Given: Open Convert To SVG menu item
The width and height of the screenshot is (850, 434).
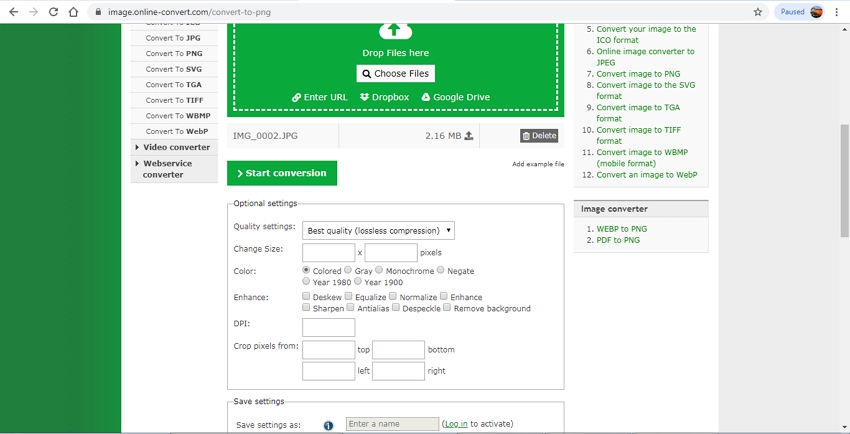Looking at the screenshot, I should coord(176,69).
